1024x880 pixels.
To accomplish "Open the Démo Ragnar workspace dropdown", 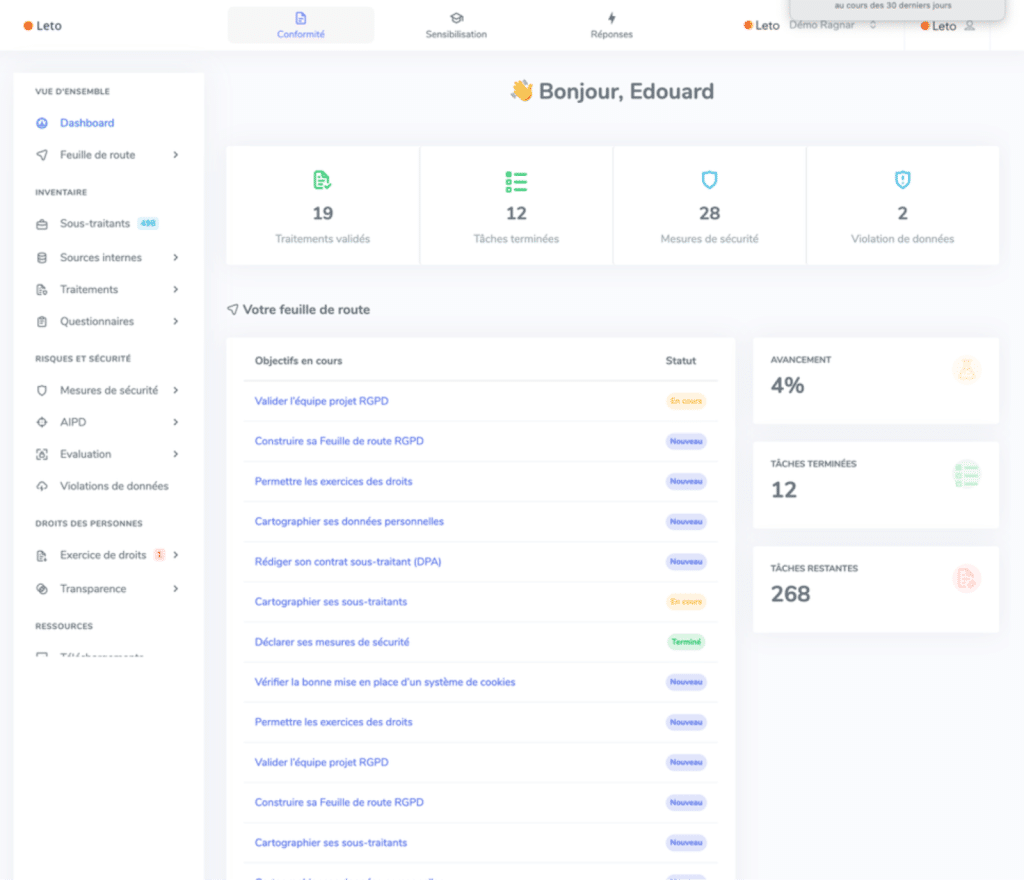I will 832,25.
